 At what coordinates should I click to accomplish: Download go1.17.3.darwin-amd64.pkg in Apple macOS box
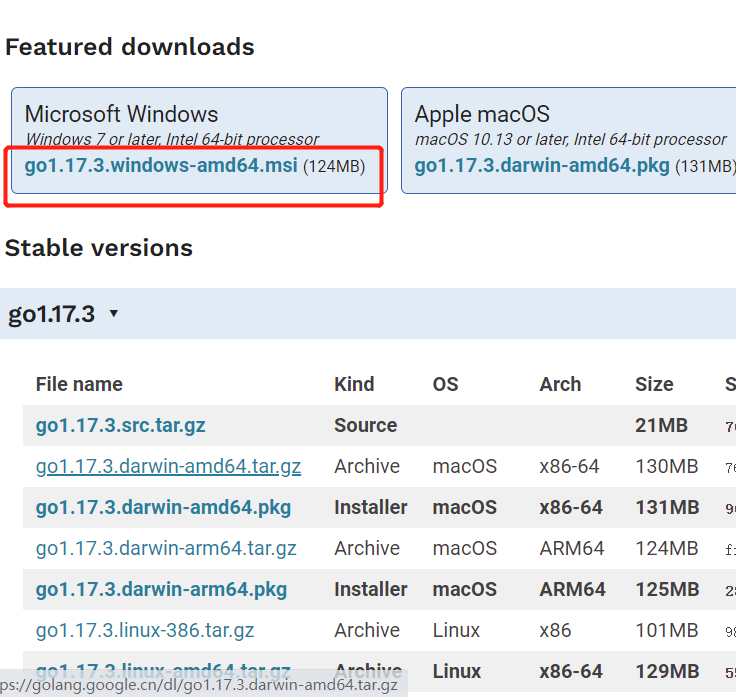point(542,166)
